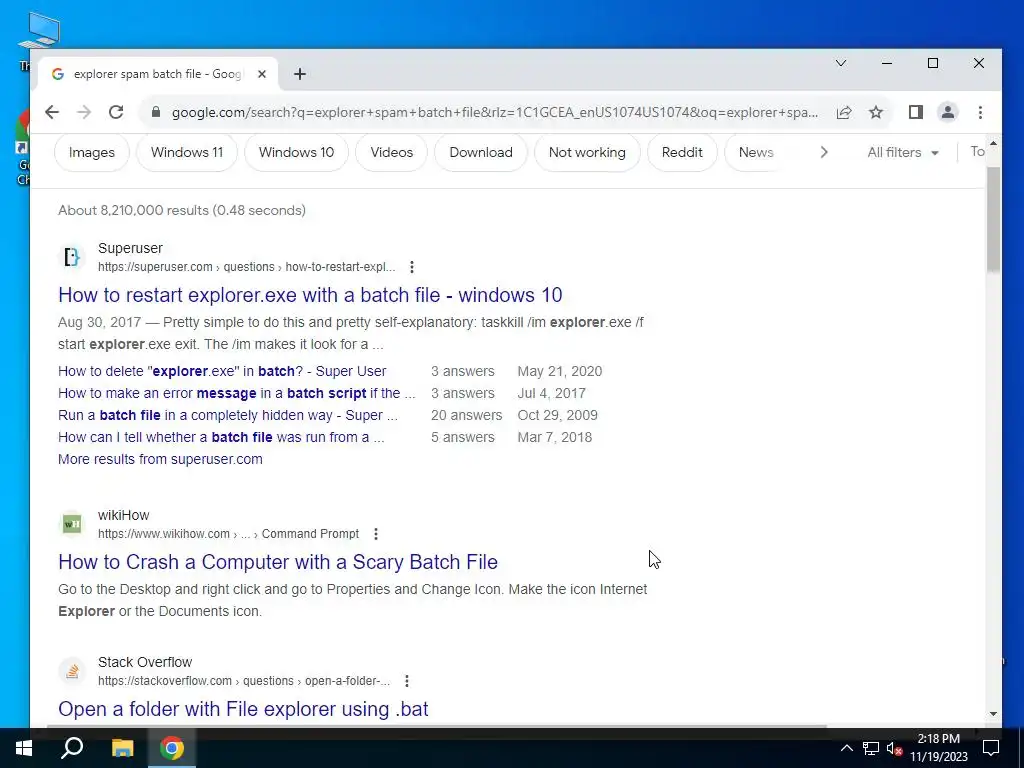
Task: Show hidden system tray icons
Action: 846,748
